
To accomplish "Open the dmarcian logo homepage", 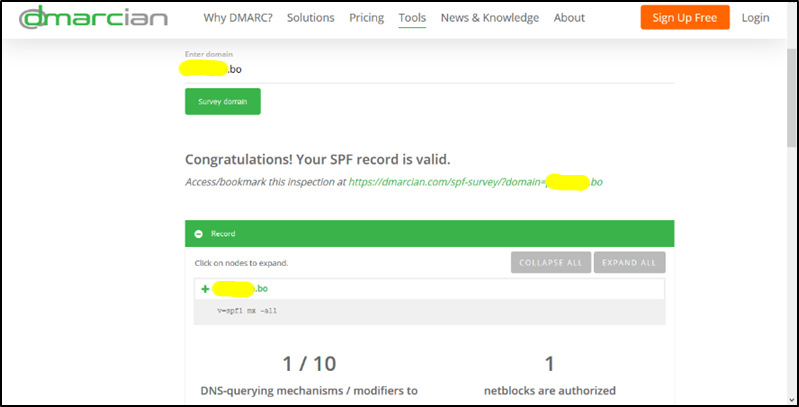I will pos(94,18).
